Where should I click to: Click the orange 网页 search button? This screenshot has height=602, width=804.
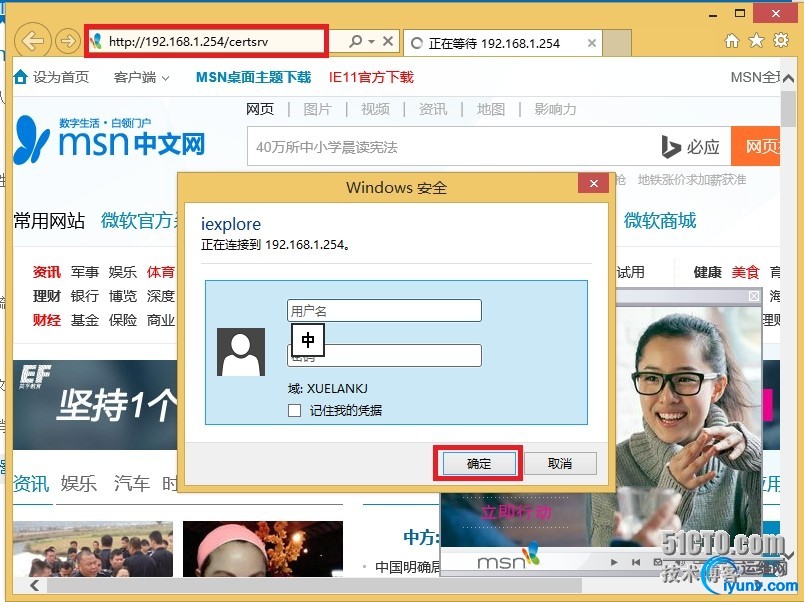coord(756,147)
